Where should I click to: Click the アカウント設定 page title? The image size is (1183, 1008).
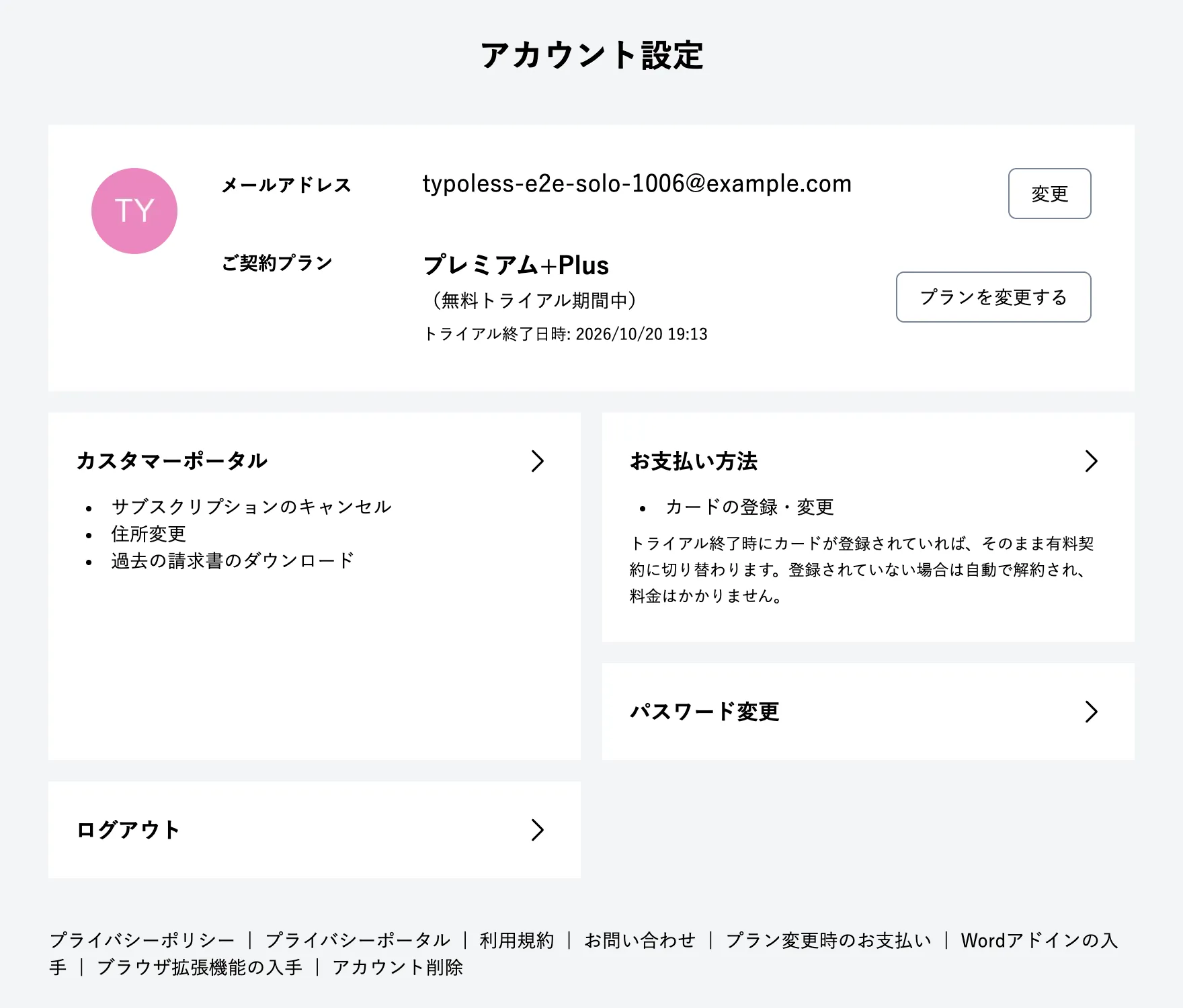click(x=591, y=55)
